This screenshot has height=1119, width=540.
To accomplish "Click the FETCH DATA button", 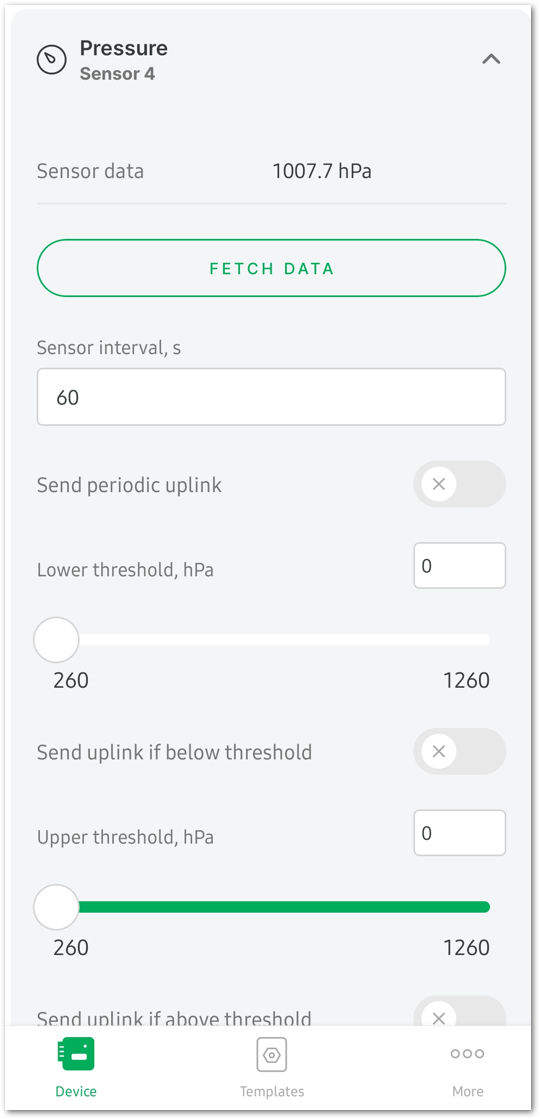I will click(271, 268).
